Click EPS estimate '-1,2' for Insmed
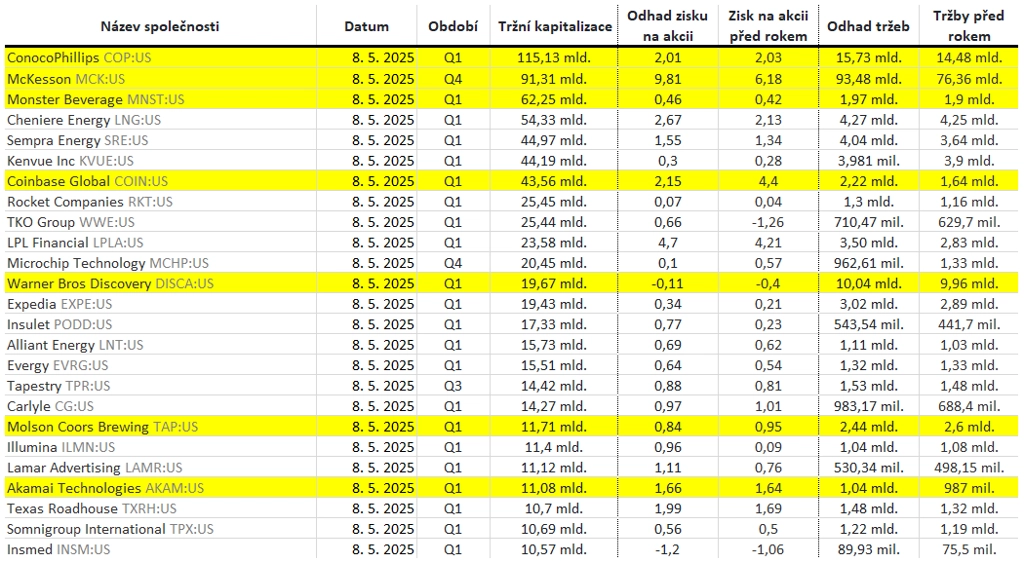The width and height of the screenshot is (1024, 563). pyautogui.click(x=667, y=550)
